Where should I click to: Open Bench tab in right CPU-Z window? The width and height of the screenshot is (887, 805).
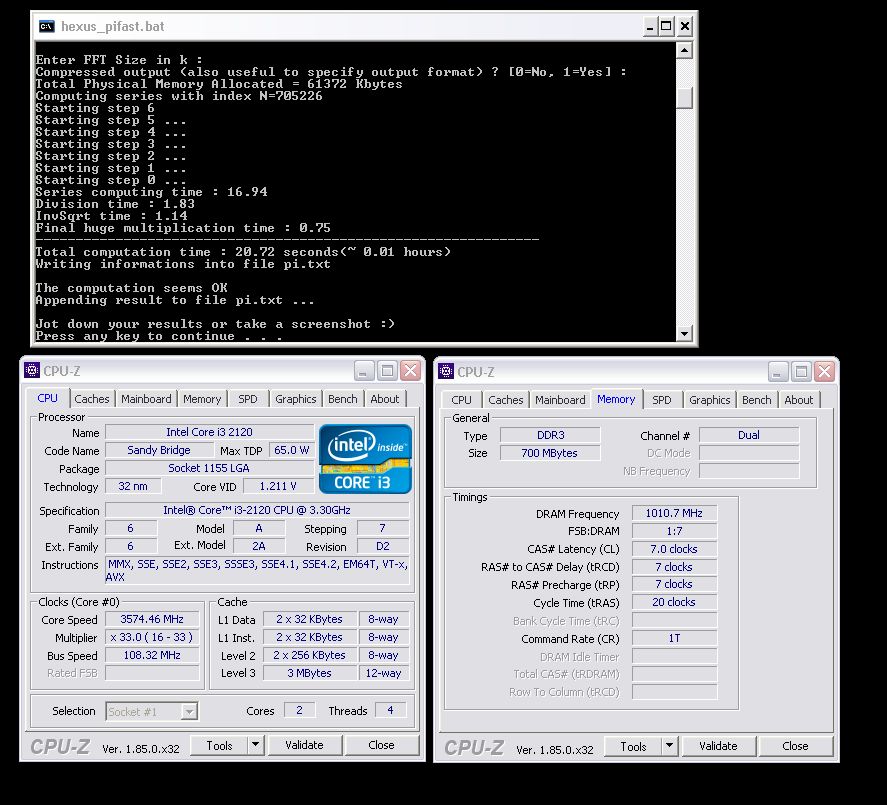[757, 400]
